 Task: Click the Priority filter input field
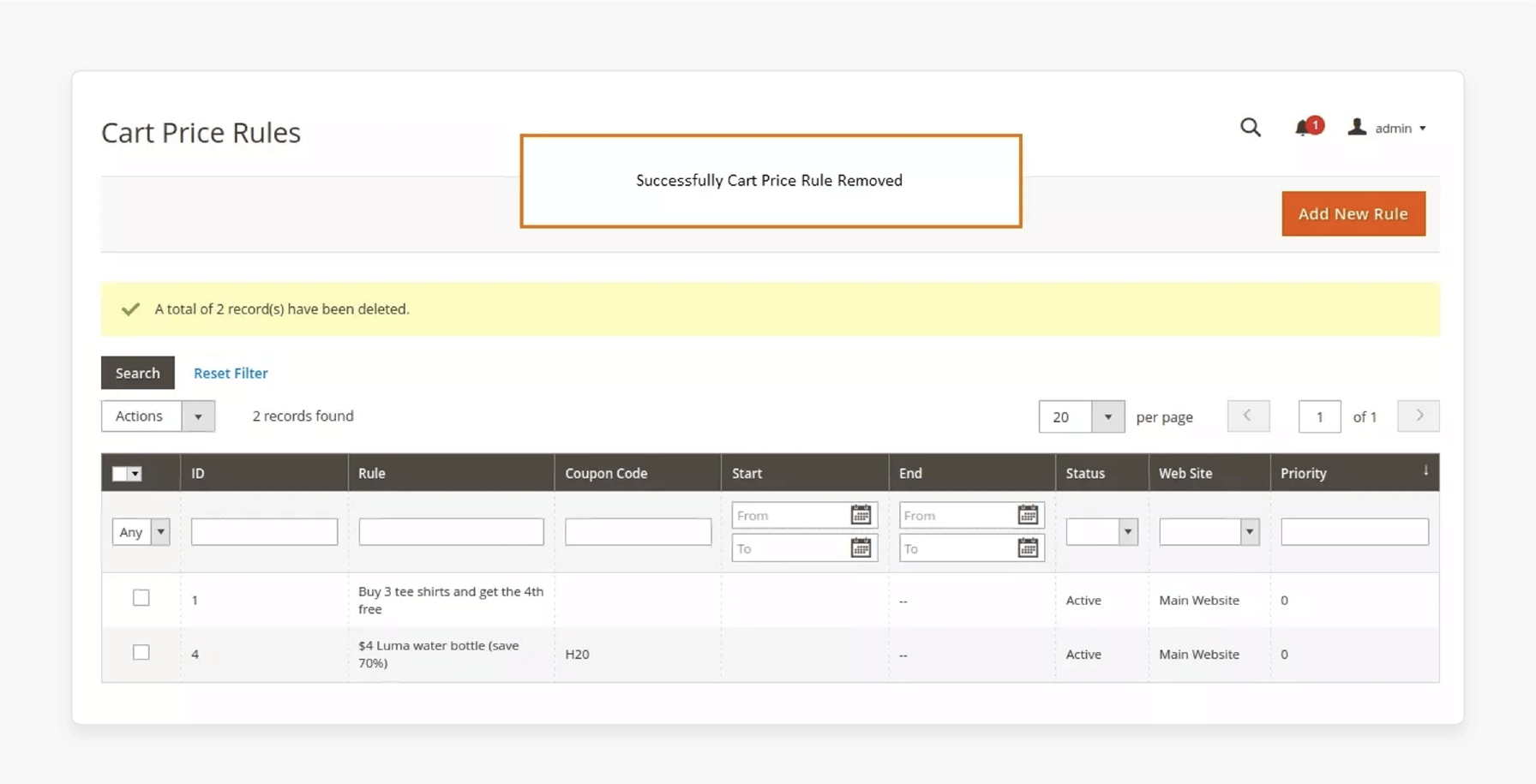tap(1354, 532)
